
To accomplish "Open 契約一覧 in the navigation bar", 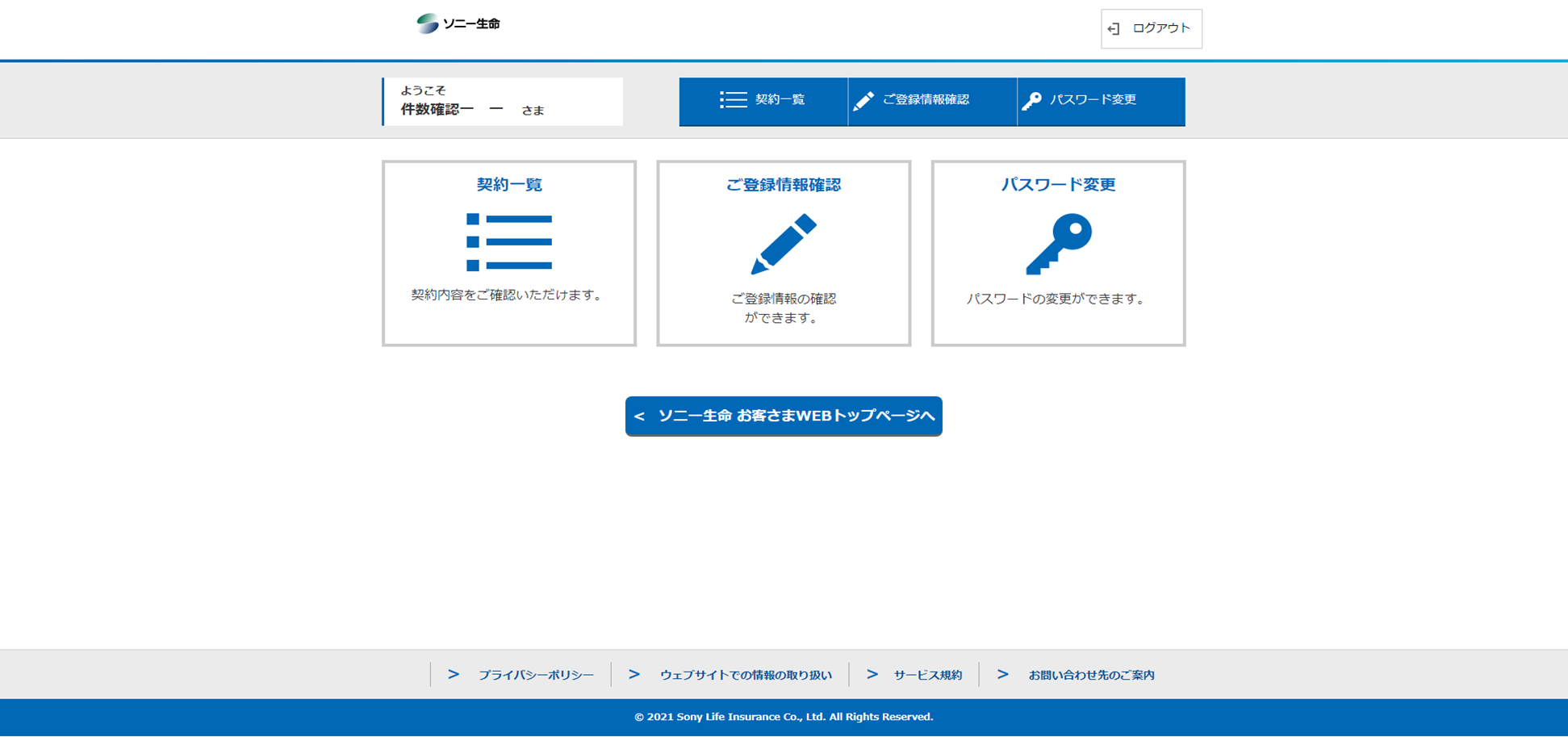I will (763, 102).
